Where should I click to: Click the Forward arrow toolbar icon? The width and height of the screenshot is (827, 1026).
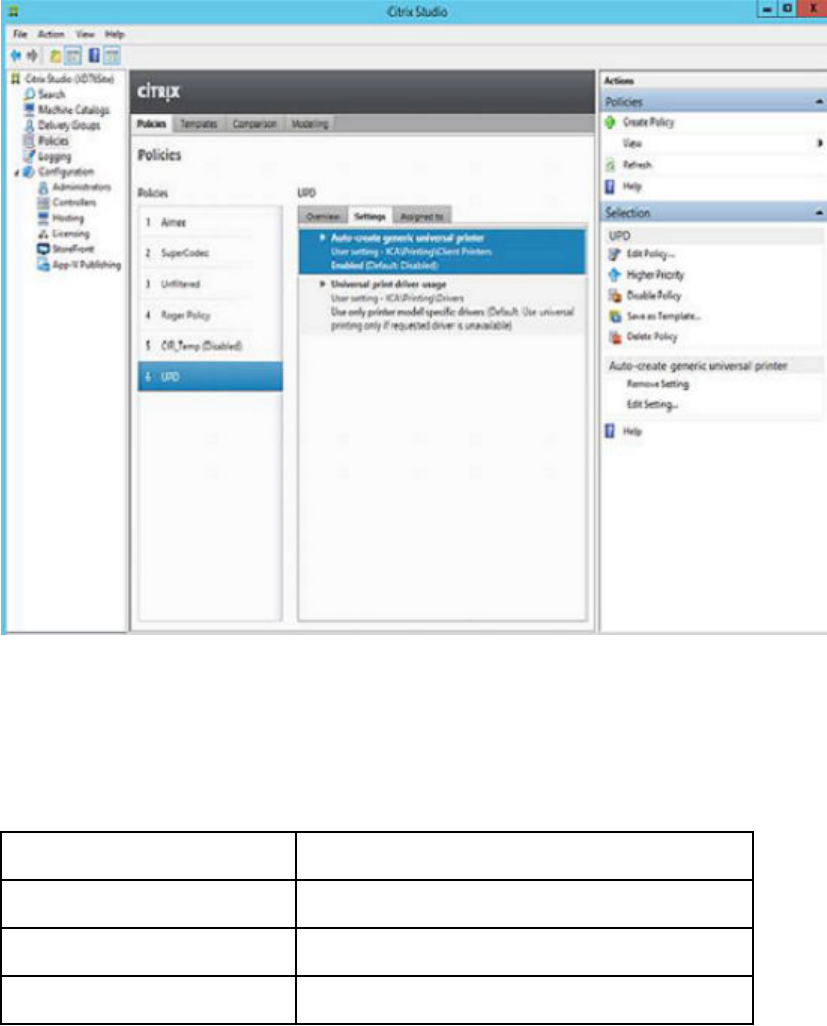(x=32, y=56)
